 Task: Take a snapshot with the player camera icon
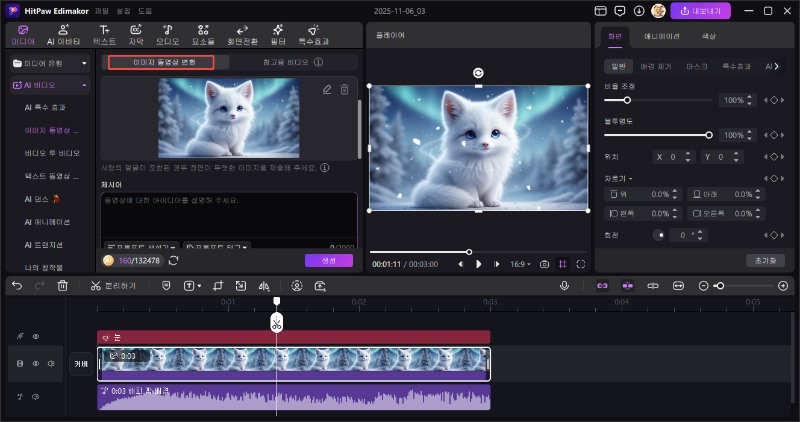(x=544, y=264)
